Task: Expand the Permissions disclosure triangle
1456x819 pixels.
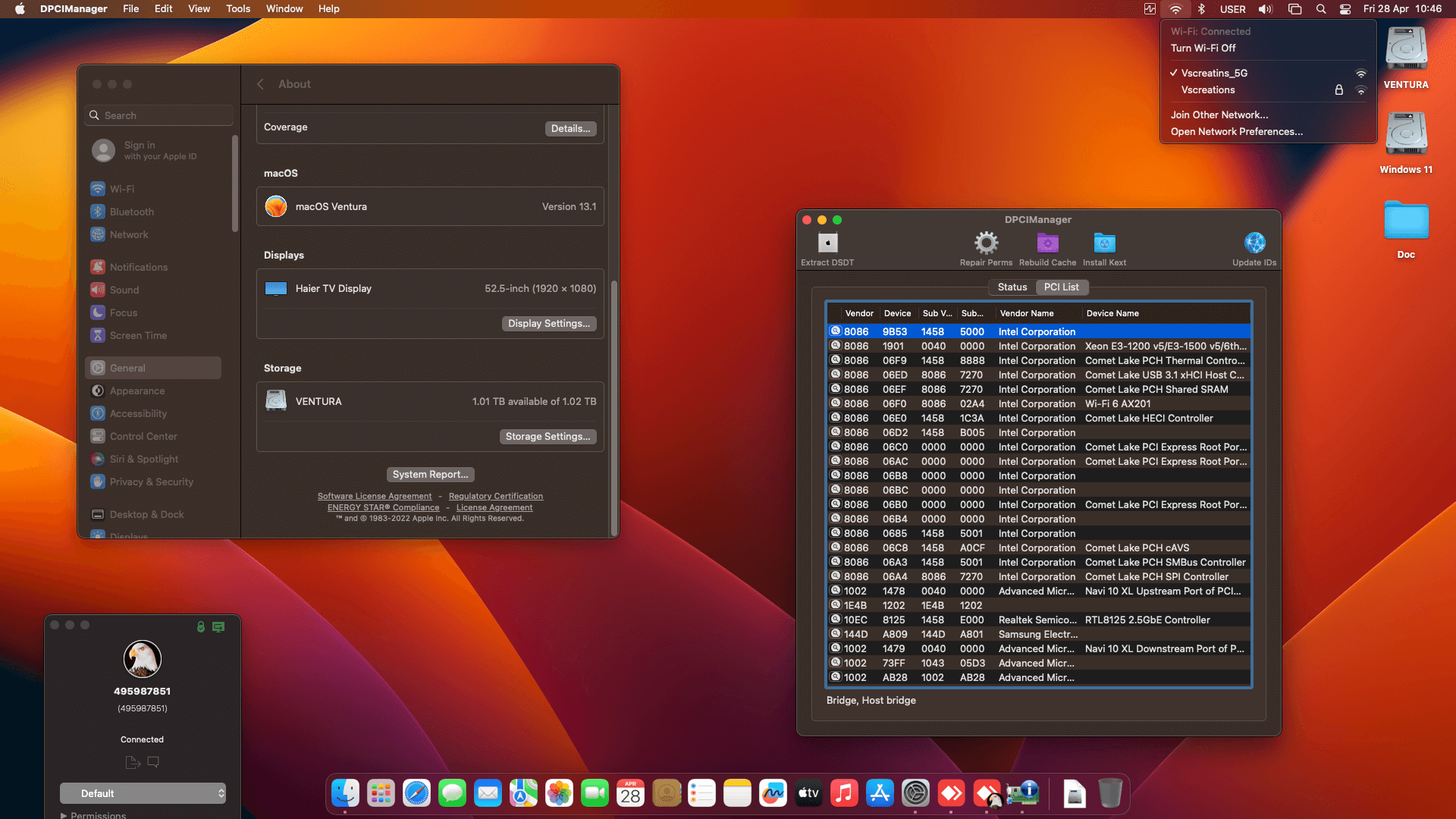Action: (x=64, y=815)
